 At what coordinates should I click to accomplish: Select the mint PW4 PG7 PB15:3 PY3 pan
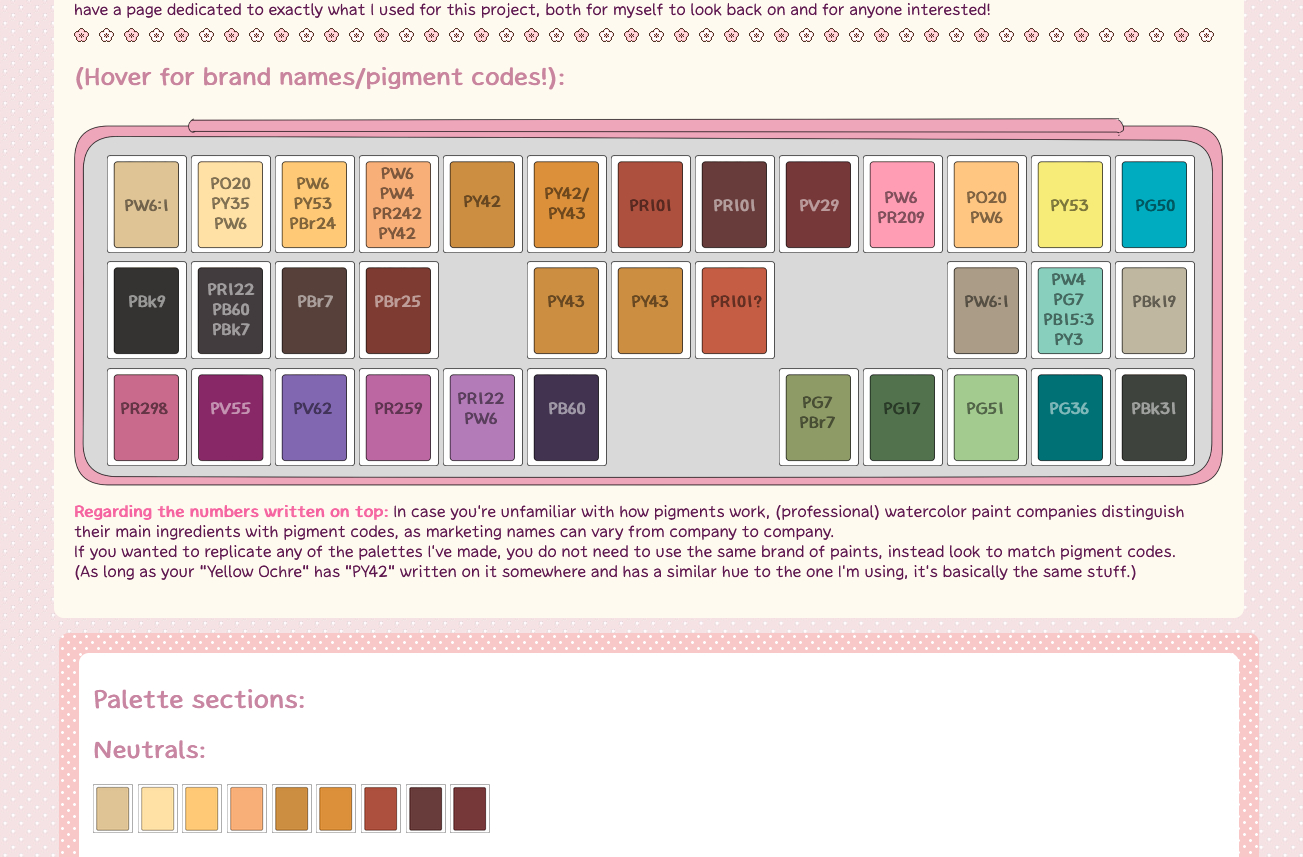click(1070, 311)
